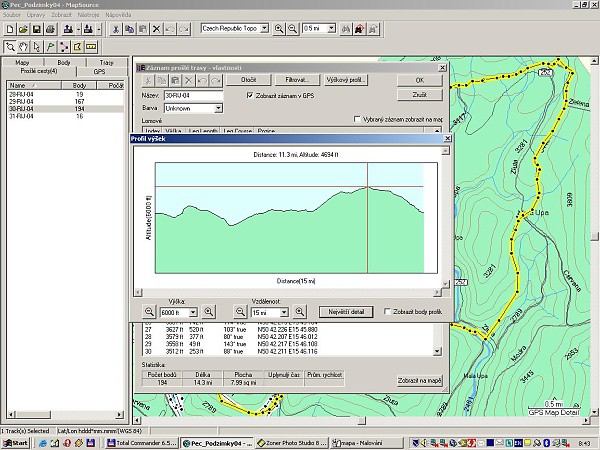
Task: Select the Route tool
Action: point(64,47)
